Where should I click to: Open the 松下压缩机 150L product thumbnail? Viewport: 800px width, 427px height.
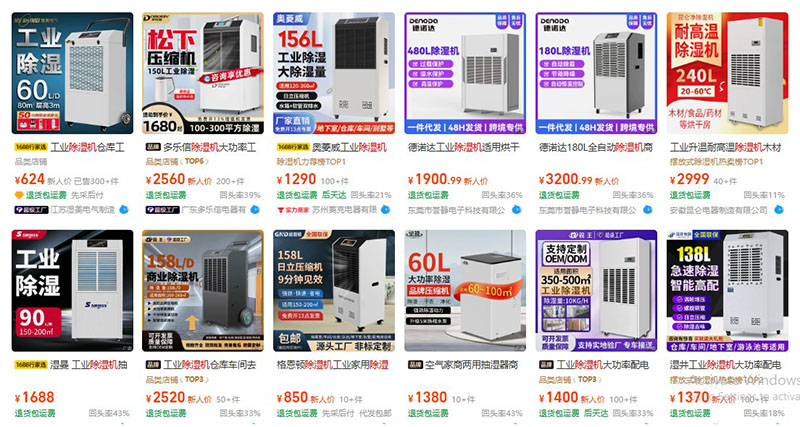[x=203, y=73]
